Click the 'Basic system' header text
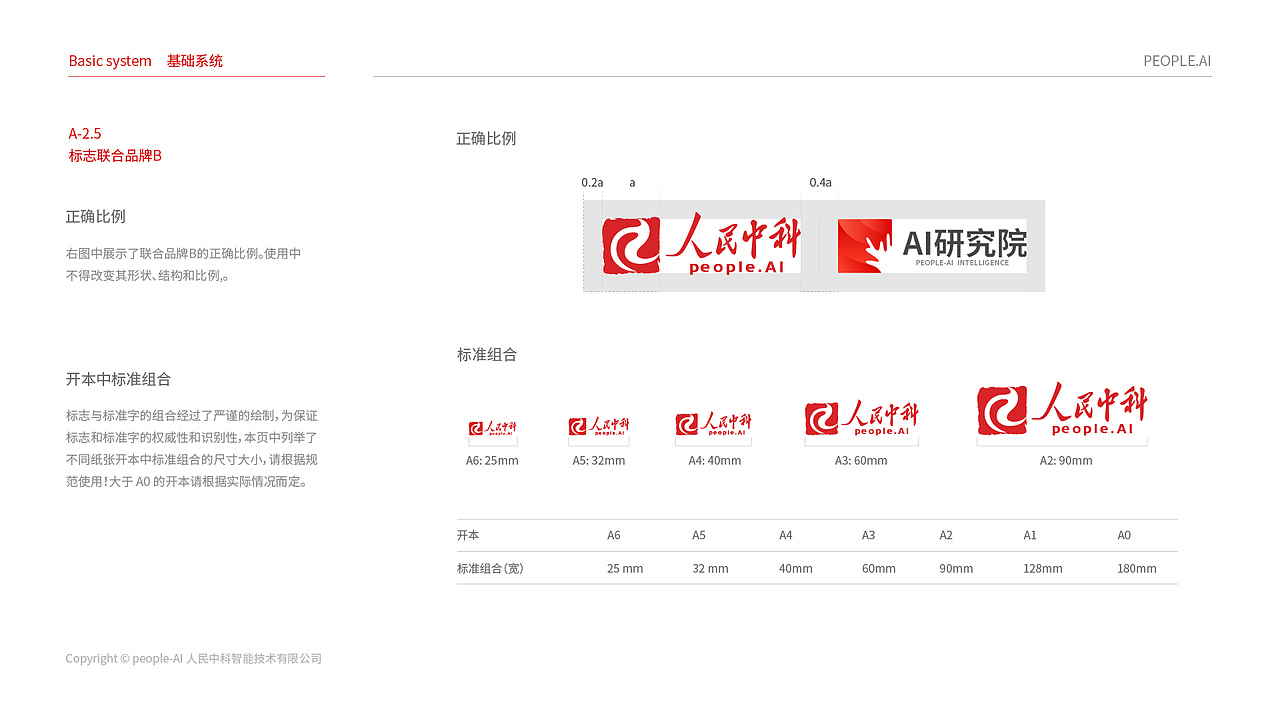This screenshot has height=720, width=1280. [110, 61]
